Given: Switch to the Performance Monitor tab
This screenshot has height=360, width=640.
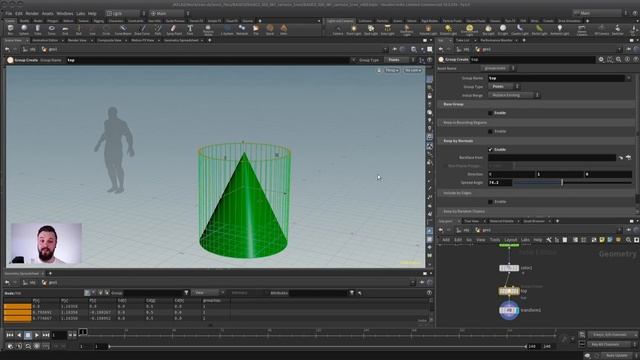Looking at the screenshot, I should [496, 40].
